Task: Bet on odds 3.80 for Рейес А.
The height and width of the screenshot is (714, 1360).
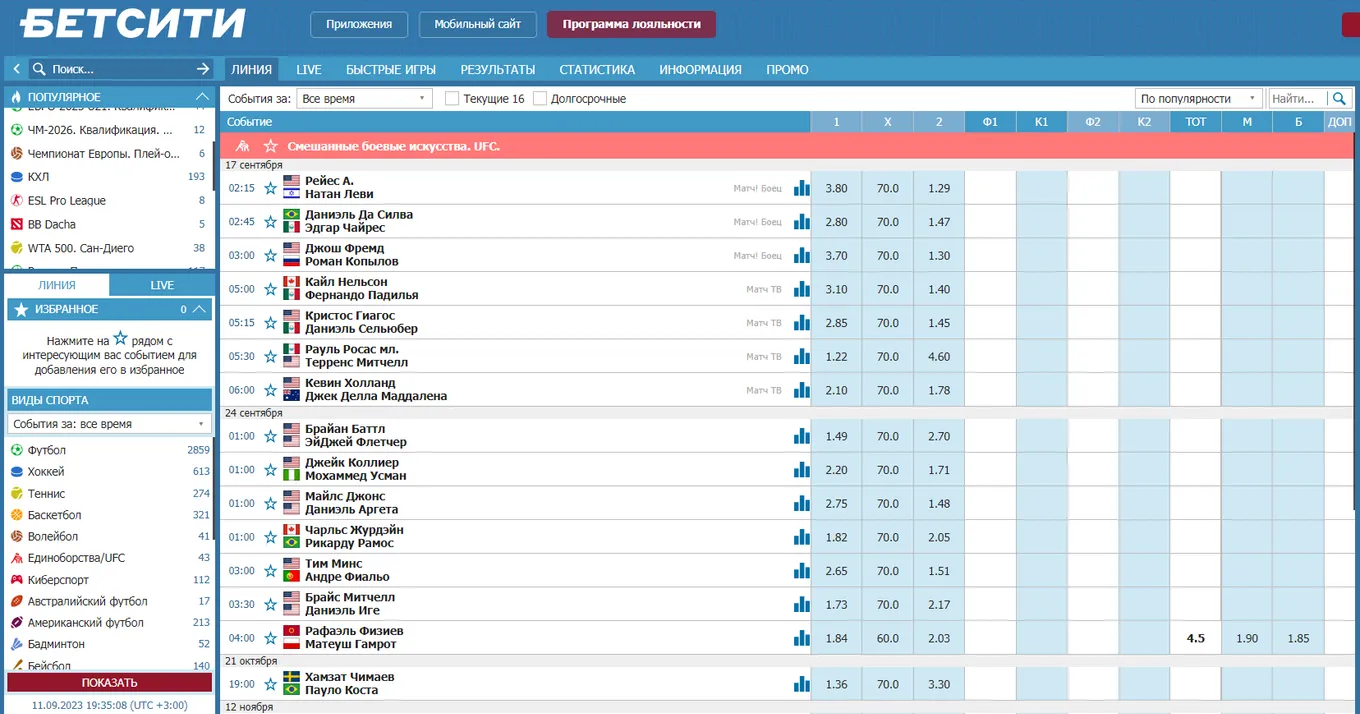Action: tap(836, 188)
